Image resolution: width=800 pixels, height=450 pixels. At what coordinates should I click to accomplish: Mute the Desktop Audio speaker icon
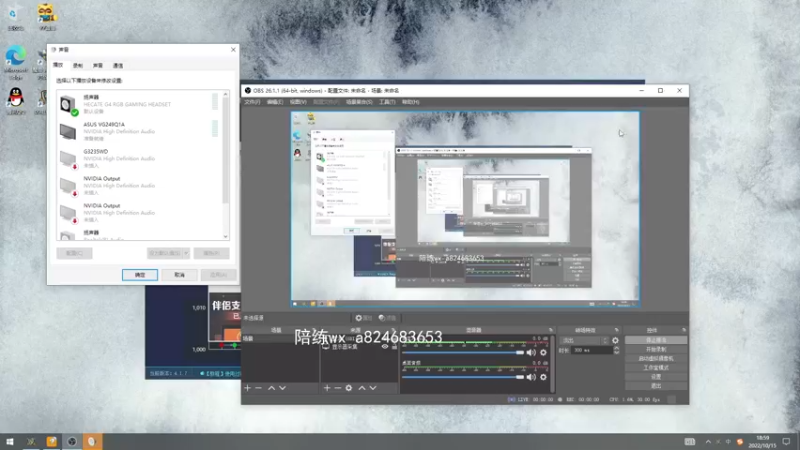(x=531, y=377)
